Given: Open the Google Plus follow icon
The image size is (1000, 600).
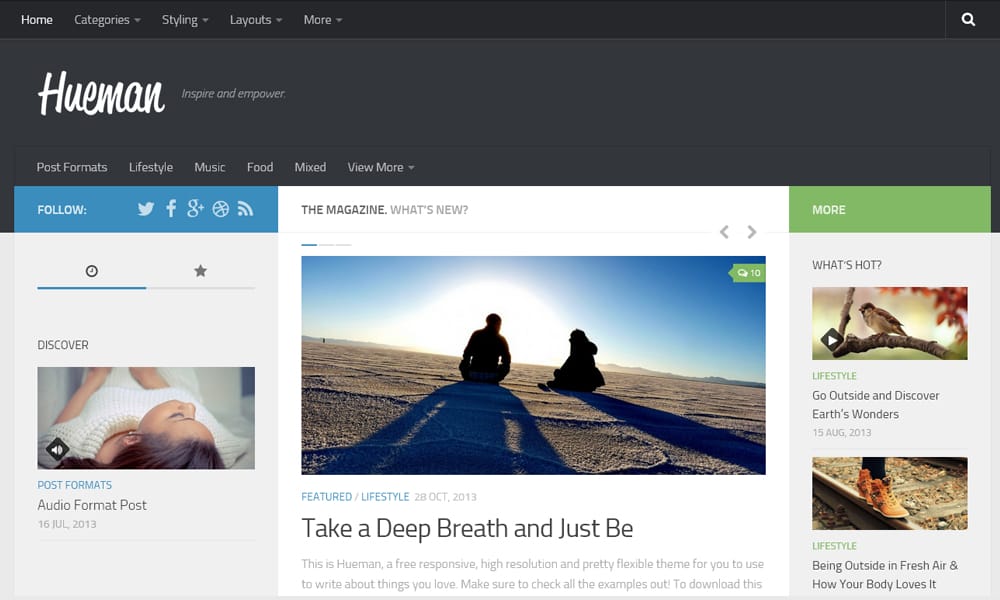Looking at the screenshot, I should pyautogui.click(x=195, y=209).
